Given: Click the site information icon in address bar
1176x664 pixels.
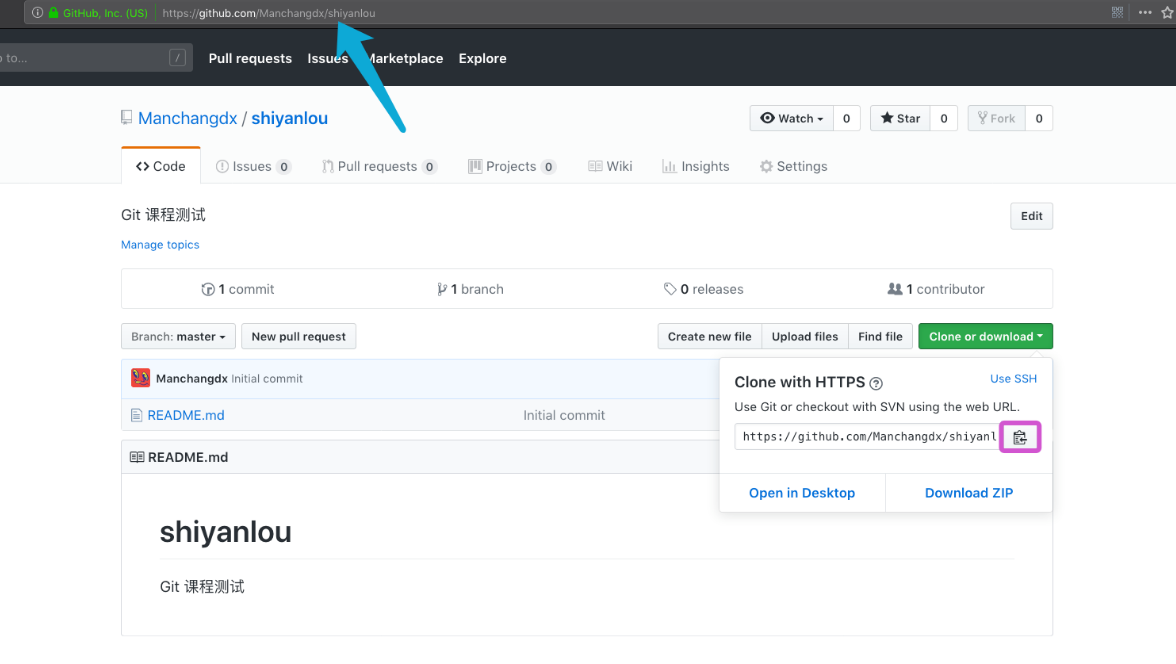Looking at the screenshot, I should 38,13.
